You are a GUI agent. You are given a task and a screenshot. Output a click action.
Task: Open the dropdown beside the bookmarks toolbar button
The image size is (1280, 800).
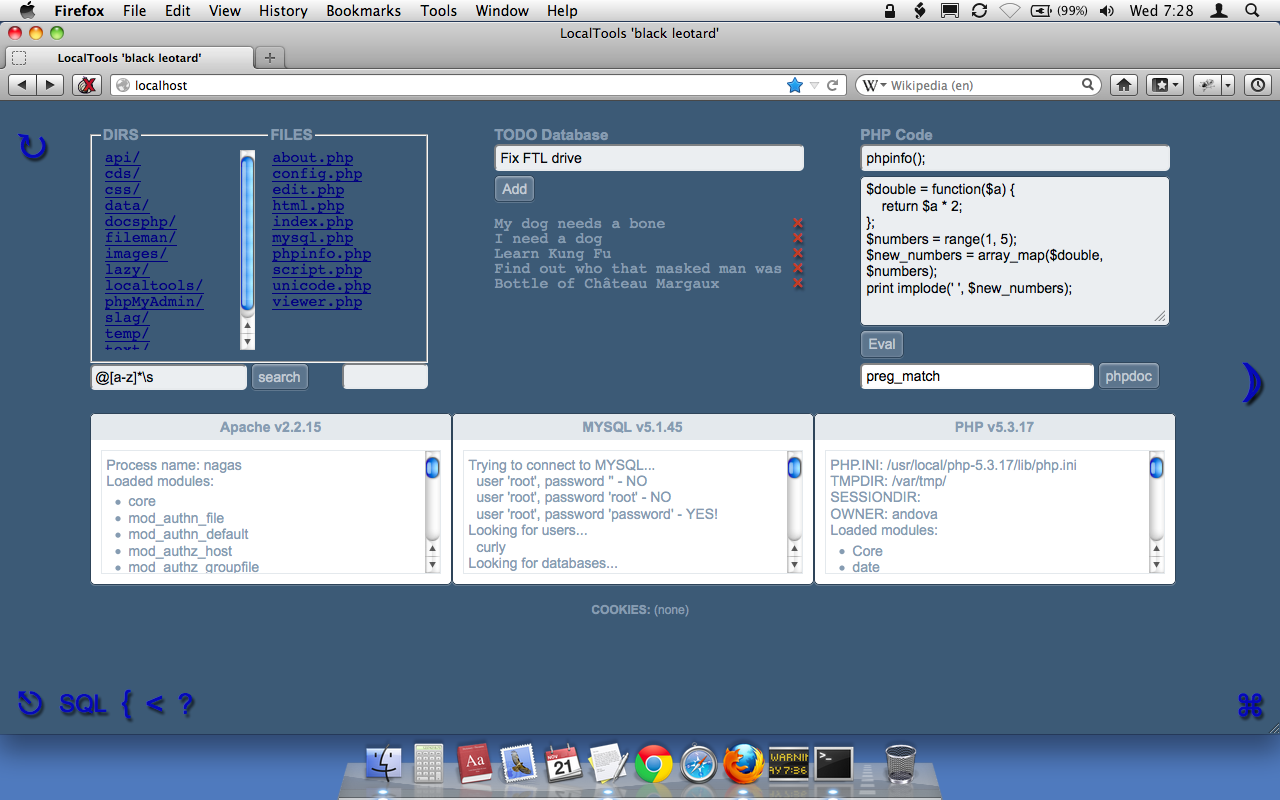pyautogui.click(x=1176, y=85)
